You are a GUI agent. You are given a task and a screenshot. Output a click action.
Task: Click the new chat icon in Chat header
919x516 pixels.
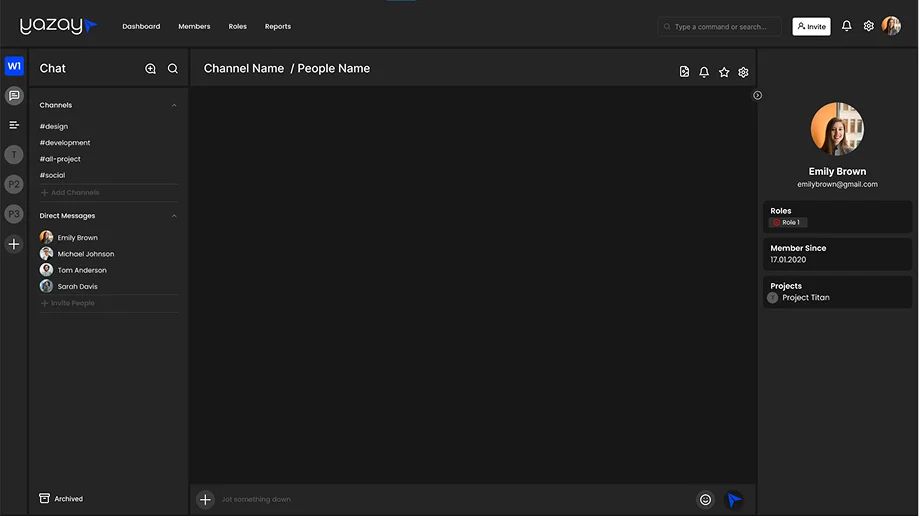[x=150, y=69]
